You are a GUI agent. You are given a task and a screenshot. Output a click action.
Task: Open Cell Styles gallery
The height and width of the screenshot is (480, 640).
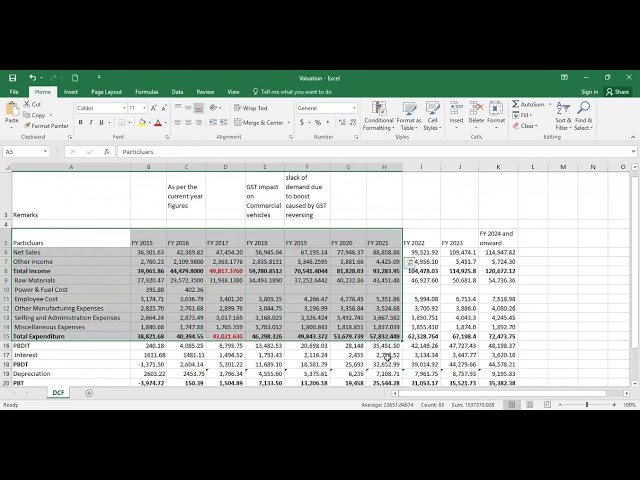(x=432, y=116)
